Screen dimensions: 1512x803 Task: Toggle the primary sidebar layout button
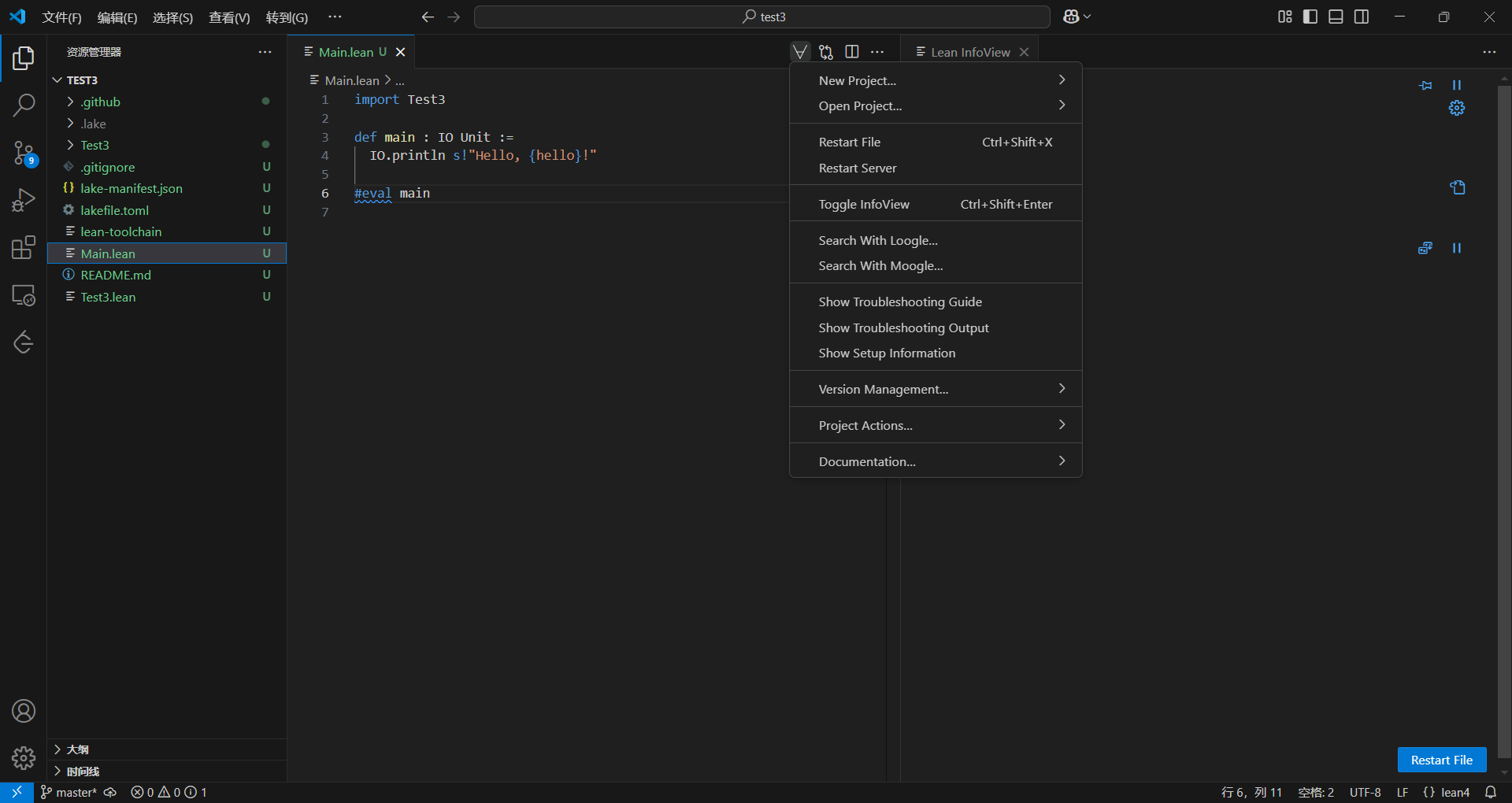tap(1310, 17)
